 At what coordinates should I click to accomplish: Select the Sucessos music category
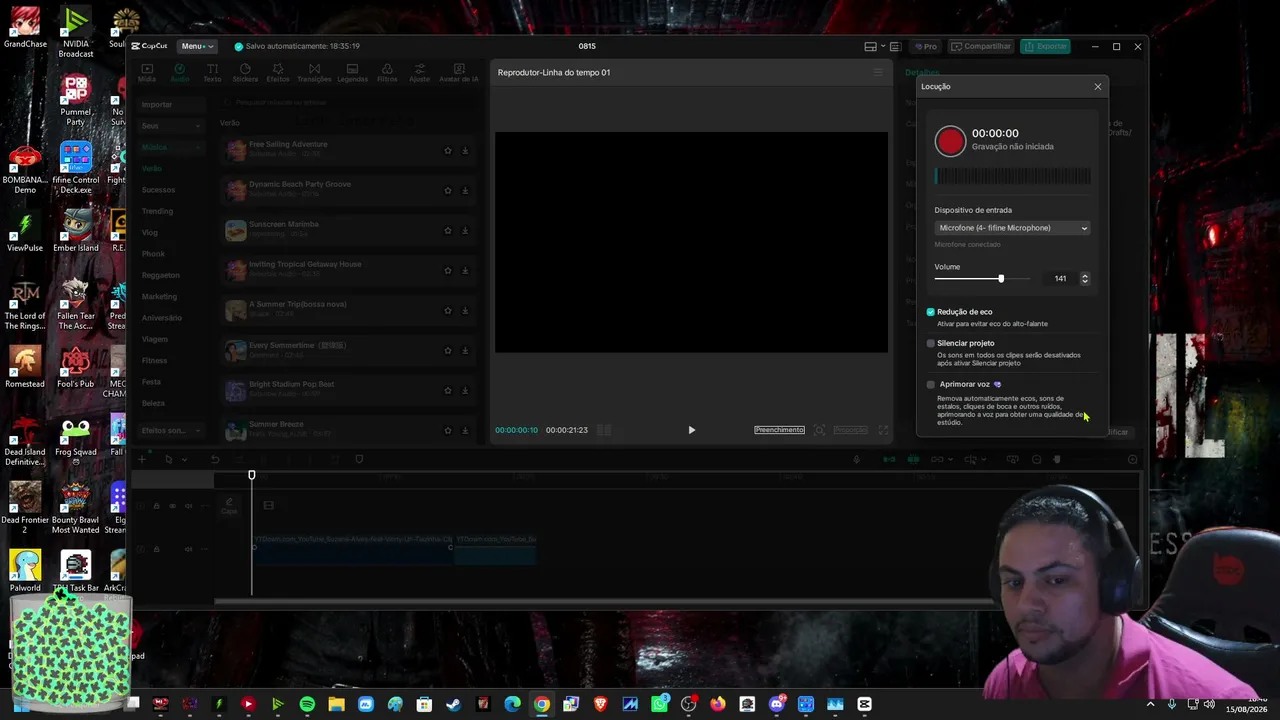tap(158, 190)
